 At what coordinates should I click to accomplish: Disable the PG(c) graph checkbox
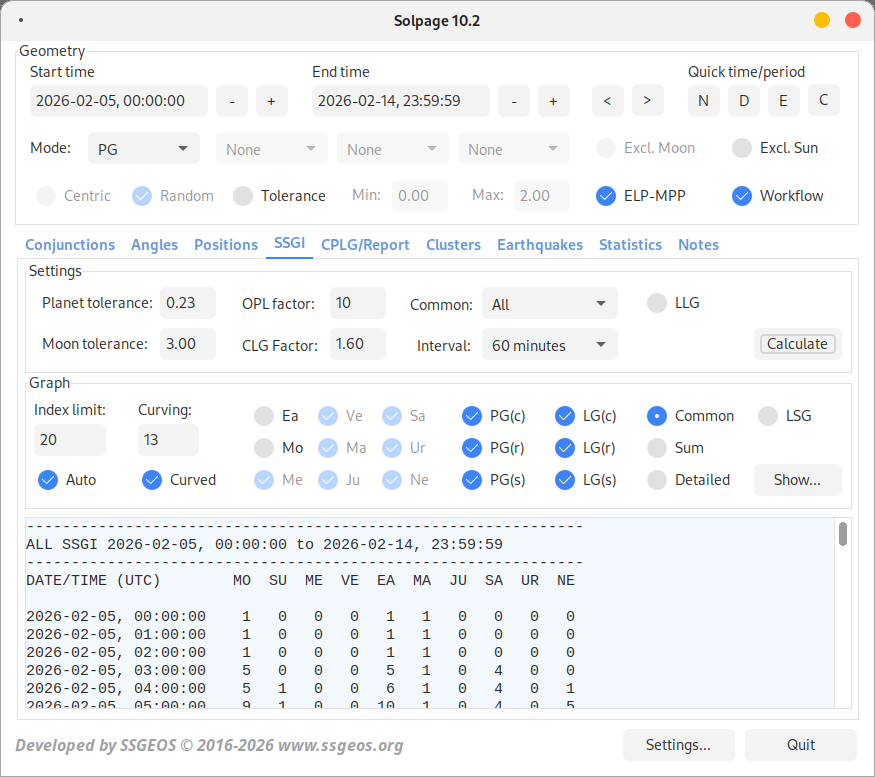point(471,416)
